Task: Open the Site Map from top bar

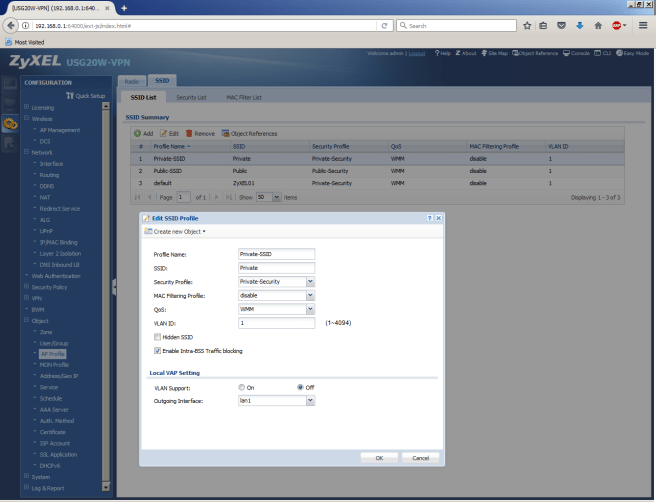Action: coord(494,52)
